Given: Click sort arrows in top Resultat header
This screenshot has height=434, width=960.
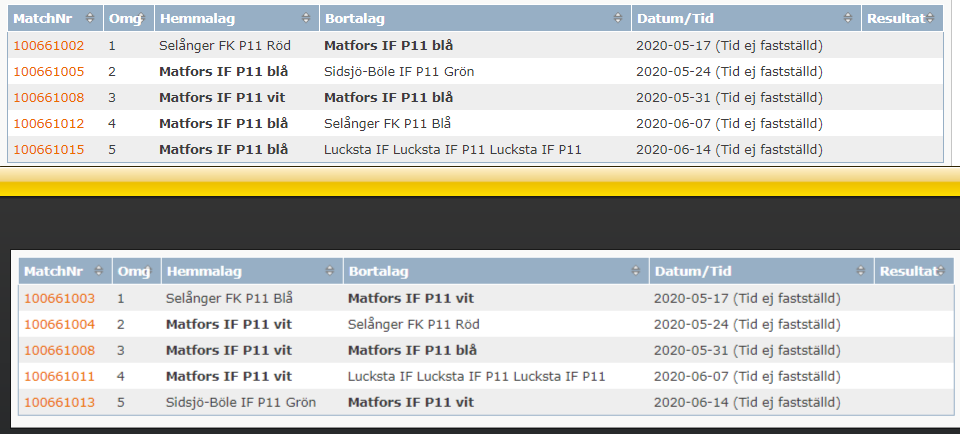Looking at the screenshot, I should 930,18.
